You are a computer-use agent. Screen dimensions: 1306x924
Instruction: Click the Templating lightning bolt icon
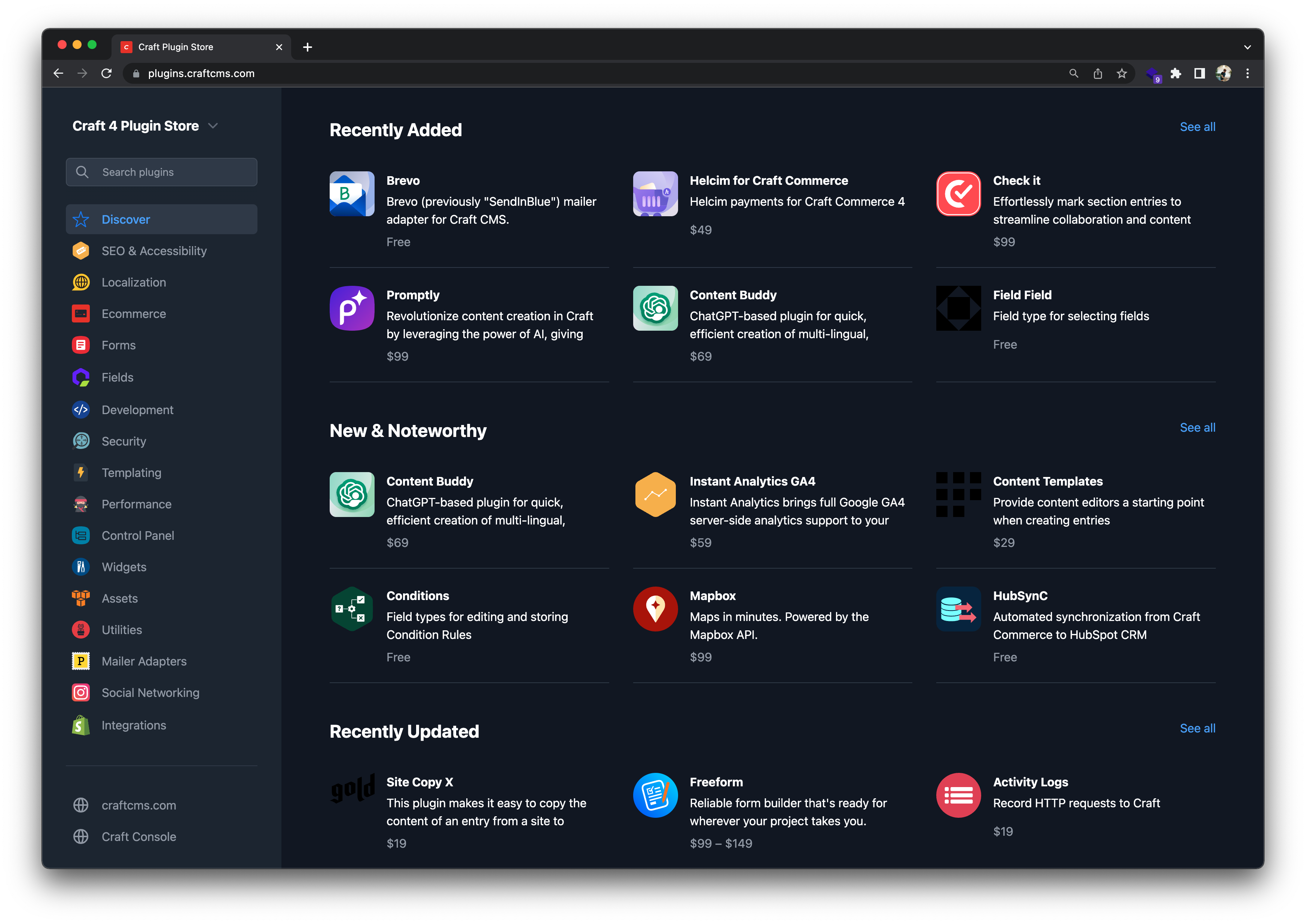[x=81, y=472]
